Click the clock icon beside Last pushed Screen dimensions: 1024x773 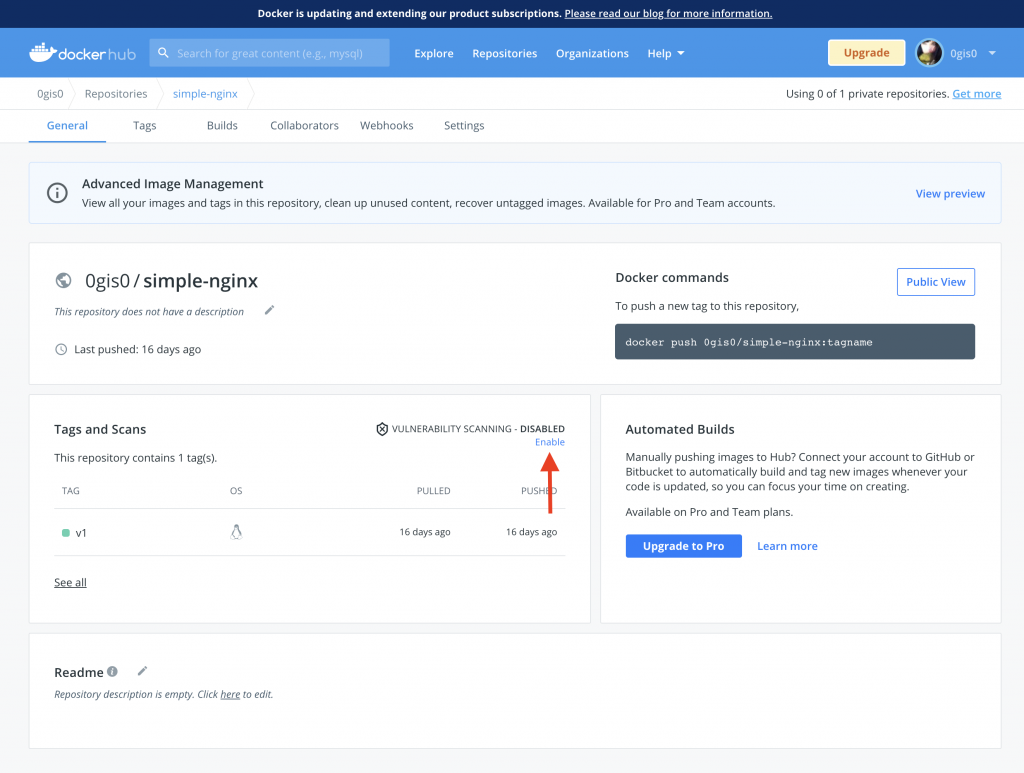click(x=61, y=349)
